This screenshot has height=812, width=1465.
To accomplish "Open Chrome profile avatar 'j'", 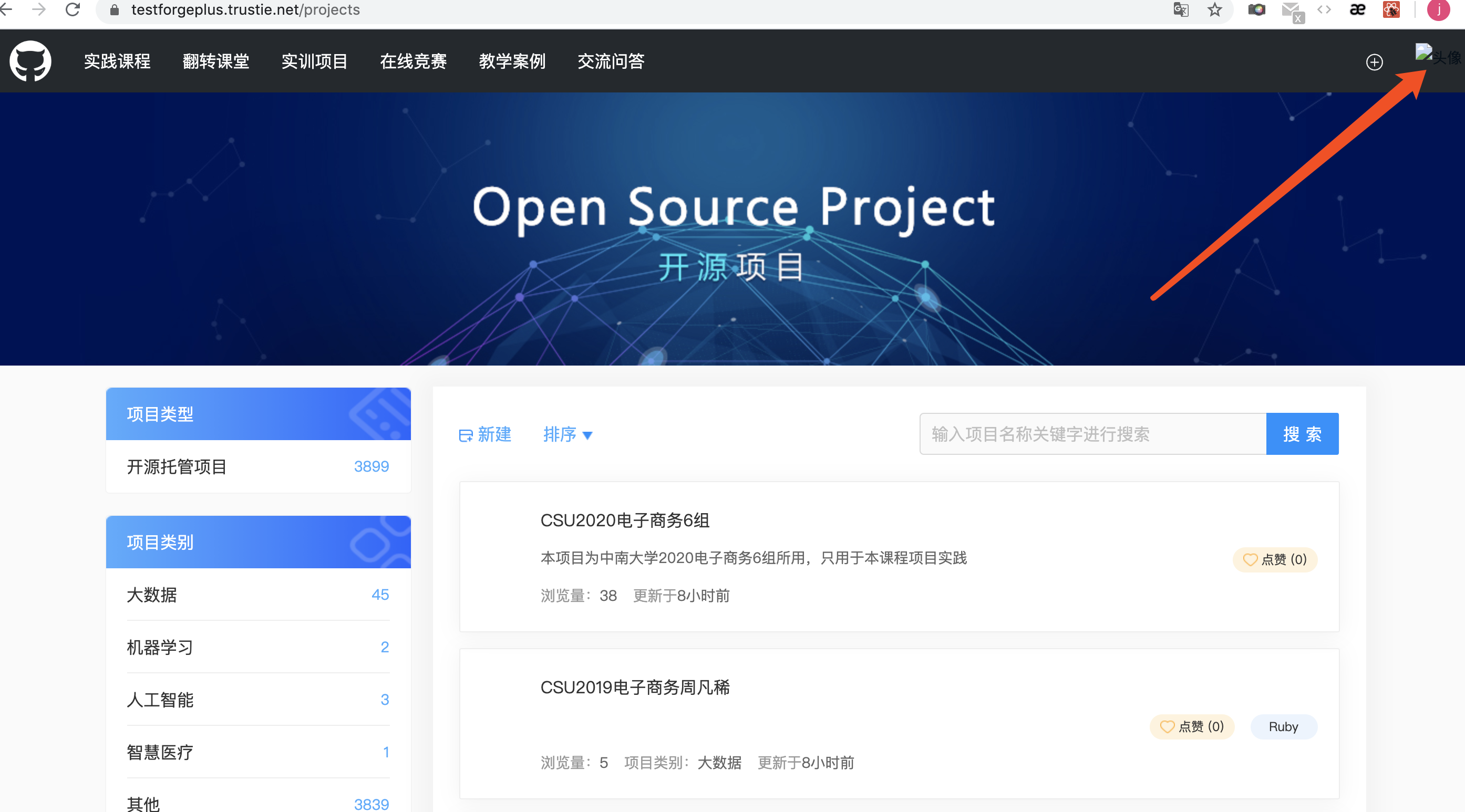I will tap(1438, 9).
